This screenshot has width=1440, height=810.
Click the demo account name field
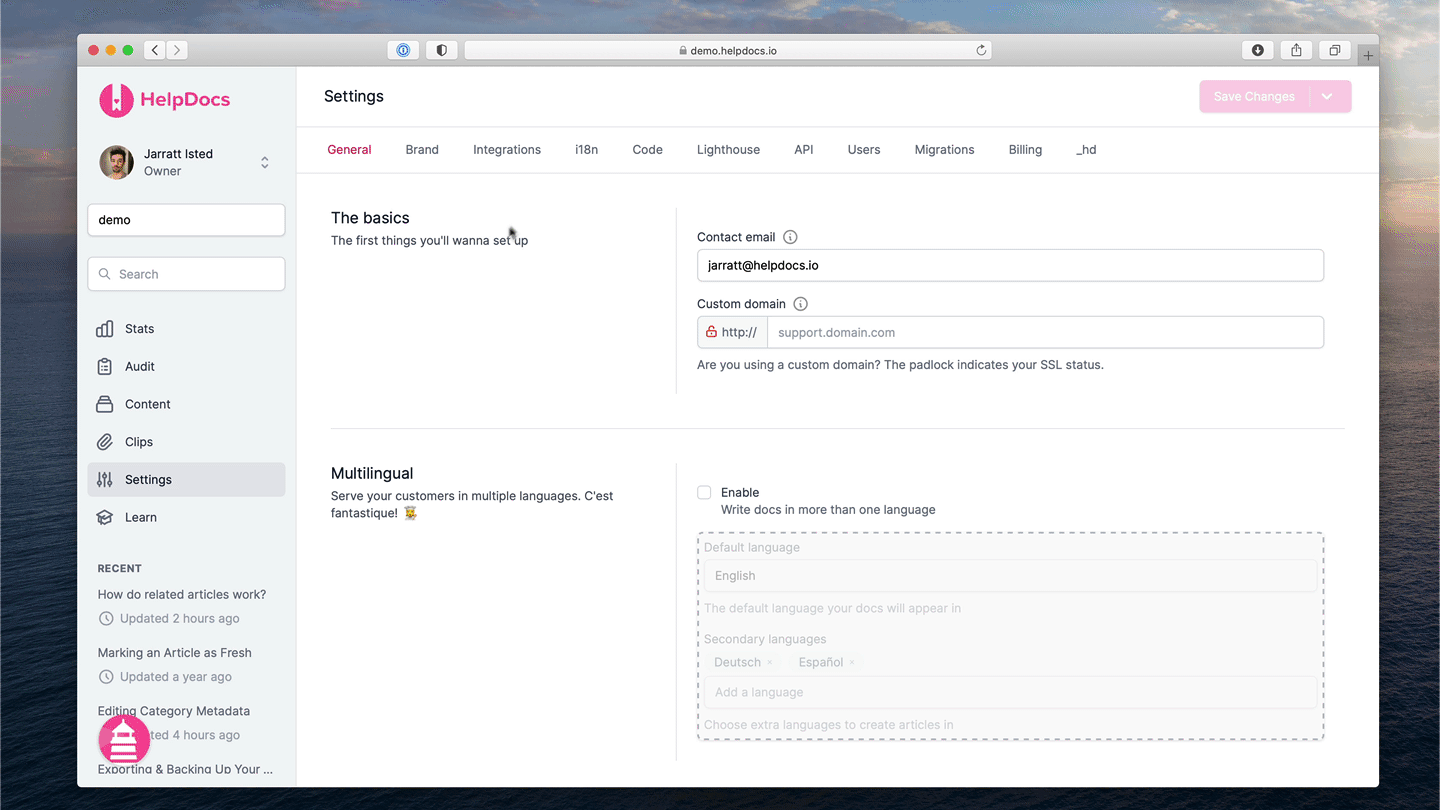tap(186, 220)
